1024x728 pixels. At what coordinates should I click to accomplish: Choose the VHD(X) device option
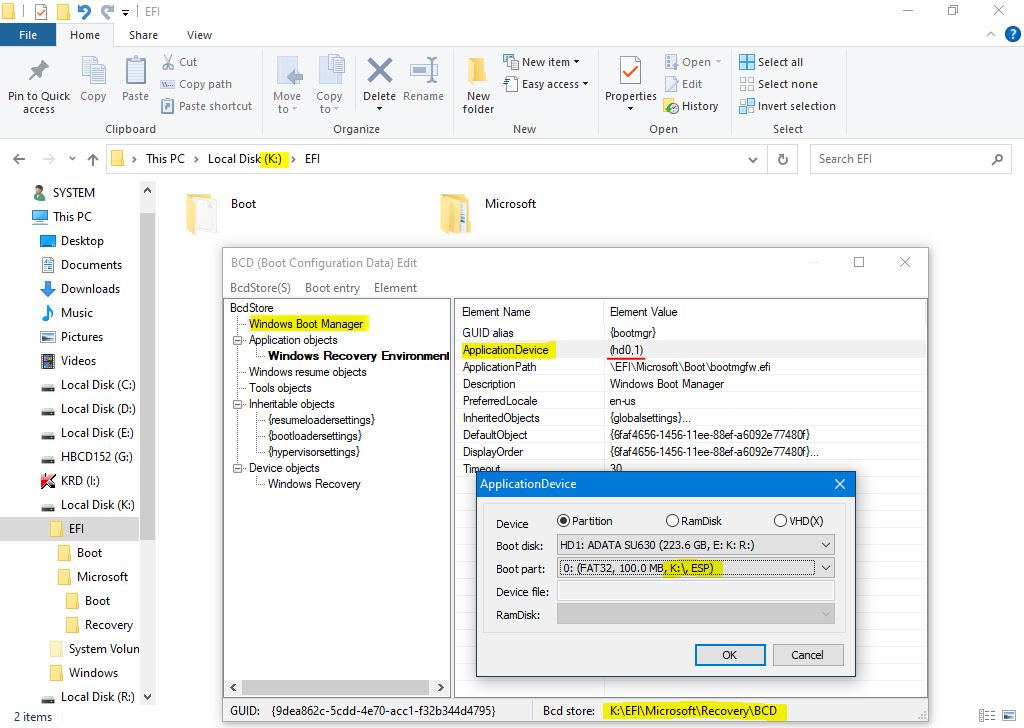coord(780,521)
